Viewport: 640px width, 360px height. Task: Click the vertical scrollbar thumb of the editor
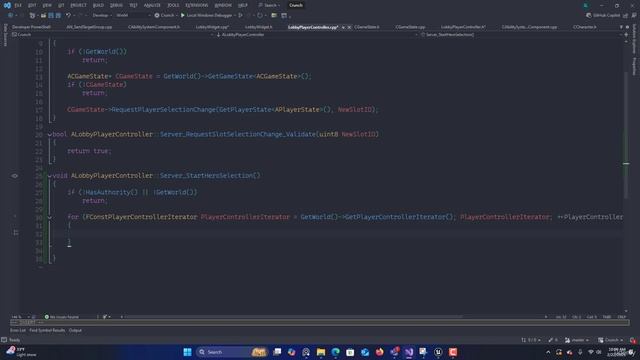626,135
